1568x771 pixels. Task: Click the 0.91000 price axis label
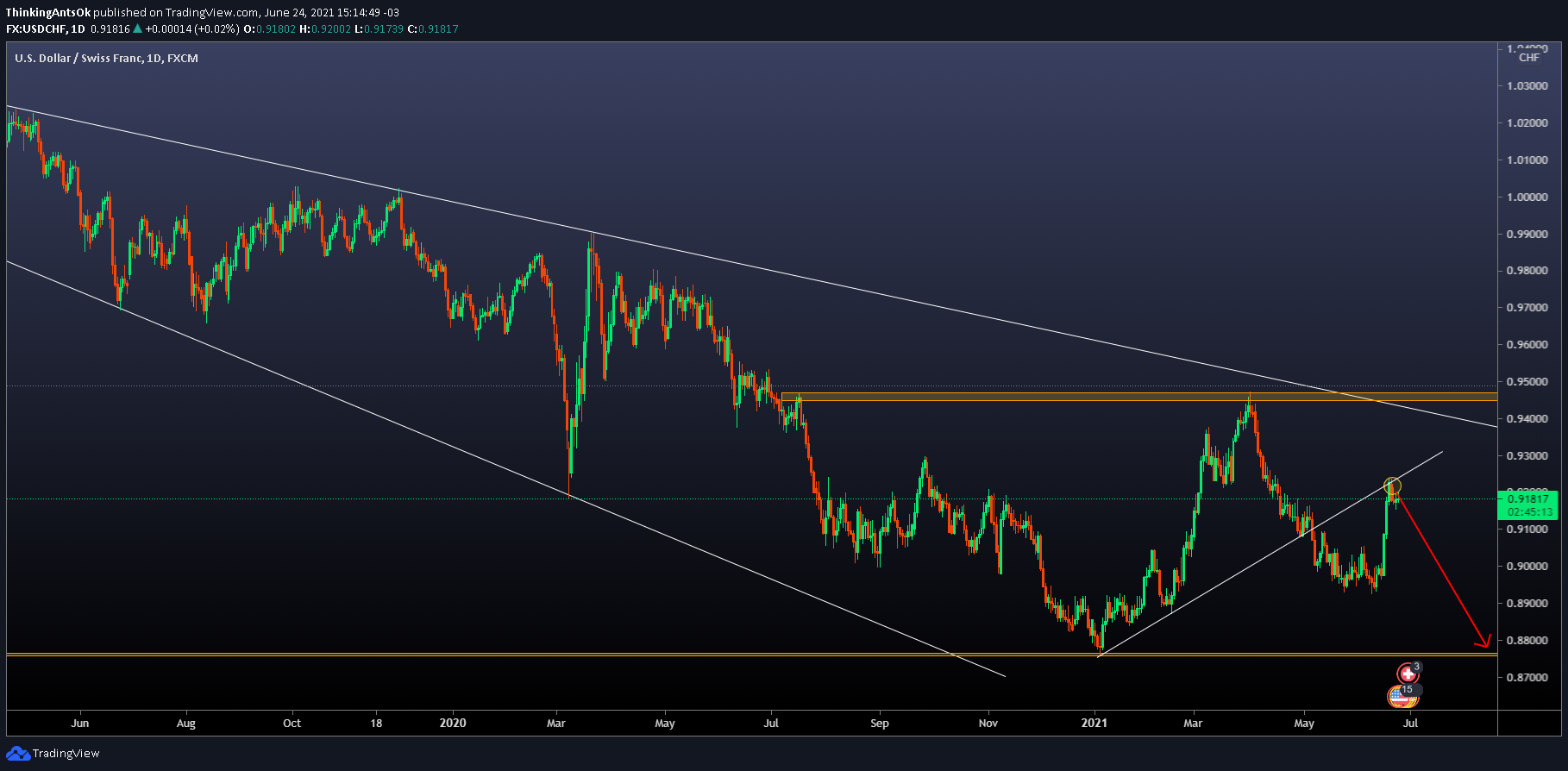click(x=1527, y=530)
